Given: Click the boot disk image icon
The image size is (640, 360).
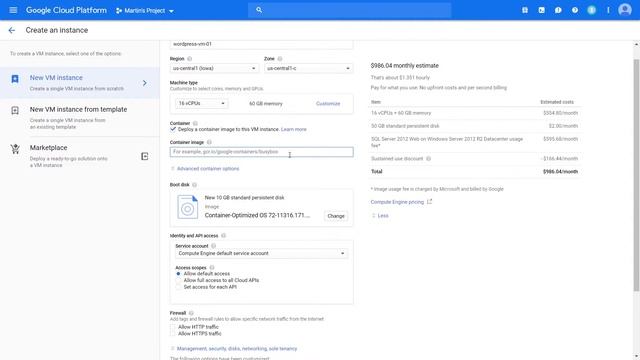Looking at the screenshot, I should pos(187,207).
